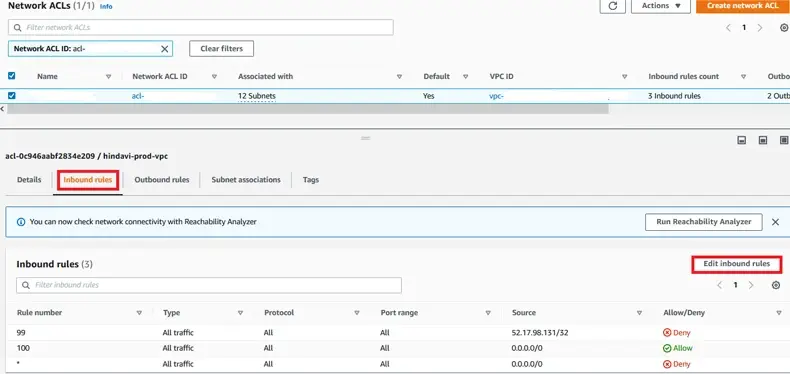Click the acl-0c946aabf2834e209 / hindavi-prod-vpc heading

pyautogui.click(x=87, y=156)
